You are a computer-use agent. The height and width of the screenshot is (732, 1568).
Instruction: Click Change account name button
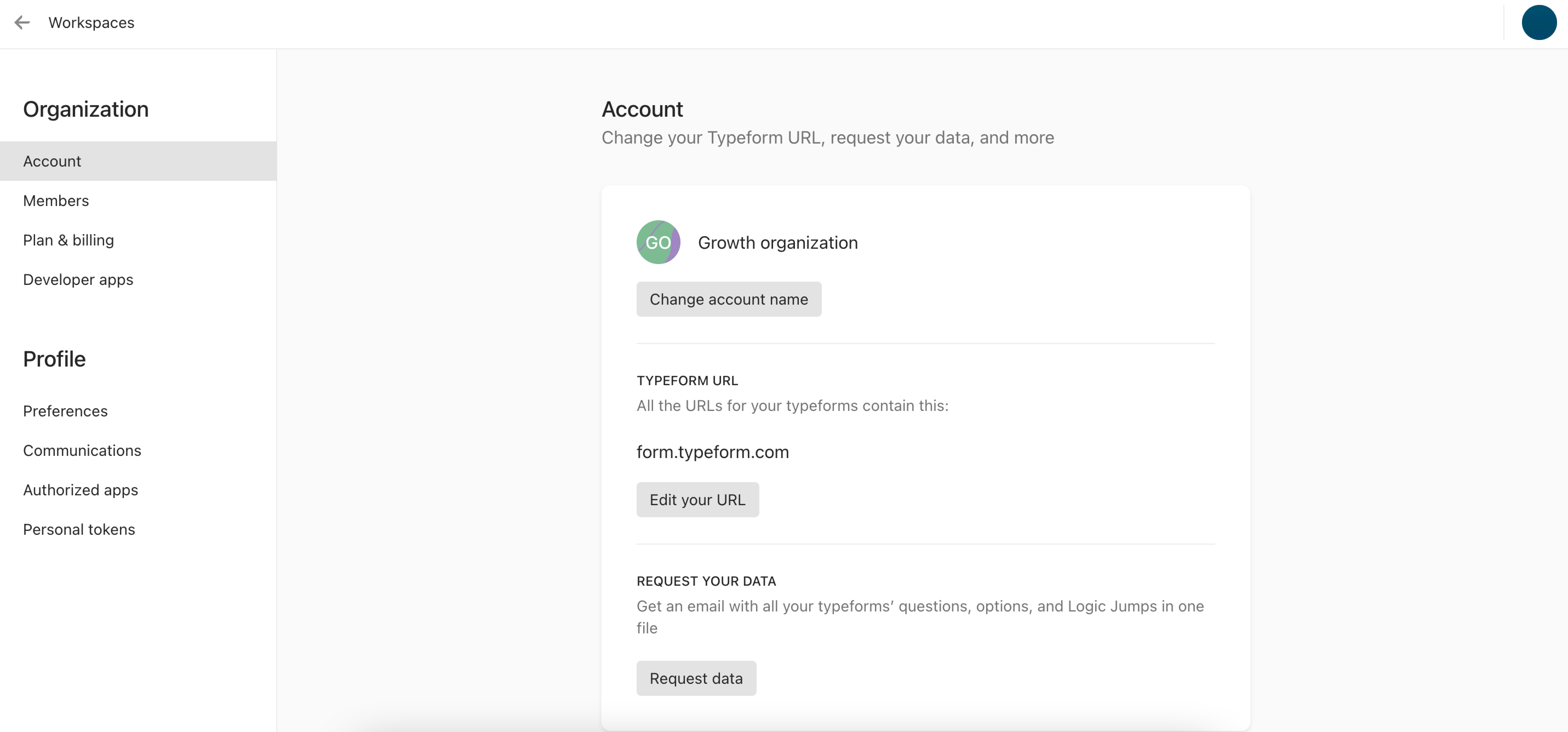(x=729, y=299)
